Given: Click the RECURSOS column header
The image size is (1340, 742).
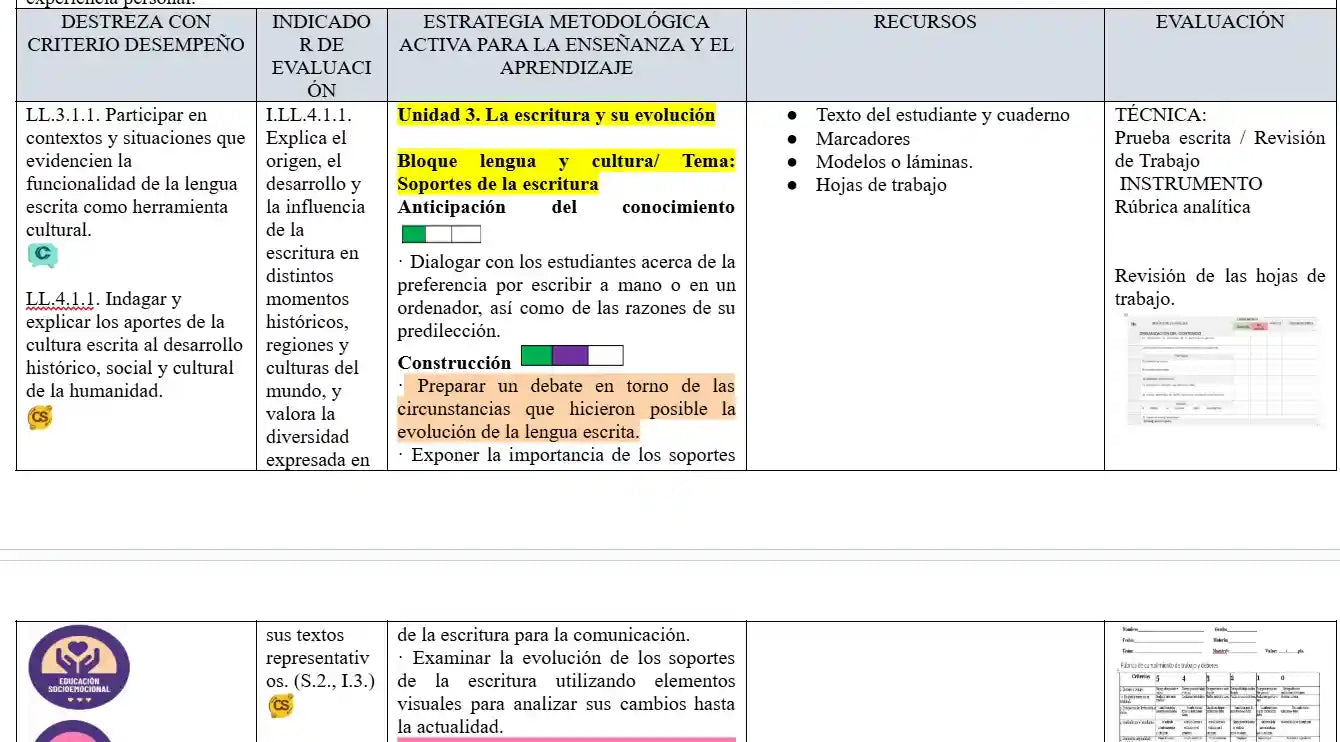Looking at the screenshot, I should click(925, 22).
